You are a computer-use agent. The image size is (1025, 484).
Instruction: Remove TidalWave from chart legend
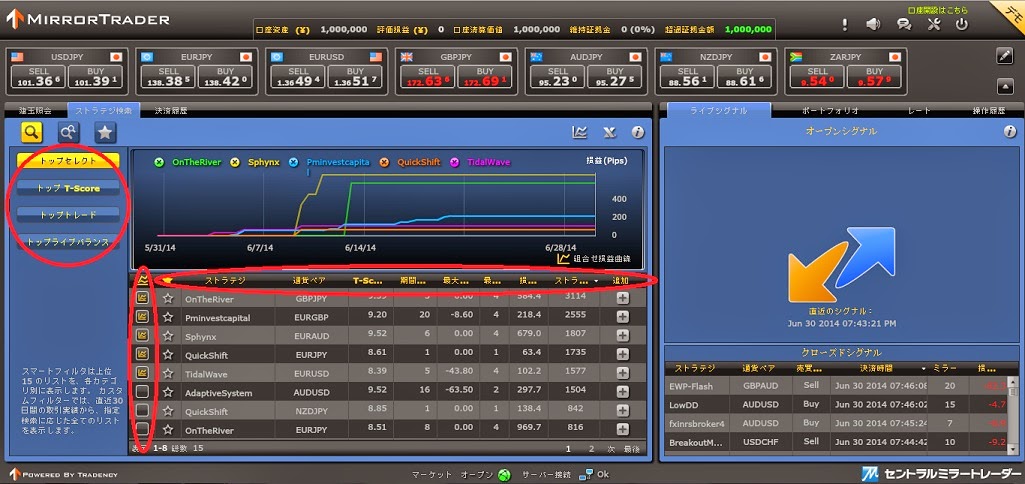click(454, 162)
